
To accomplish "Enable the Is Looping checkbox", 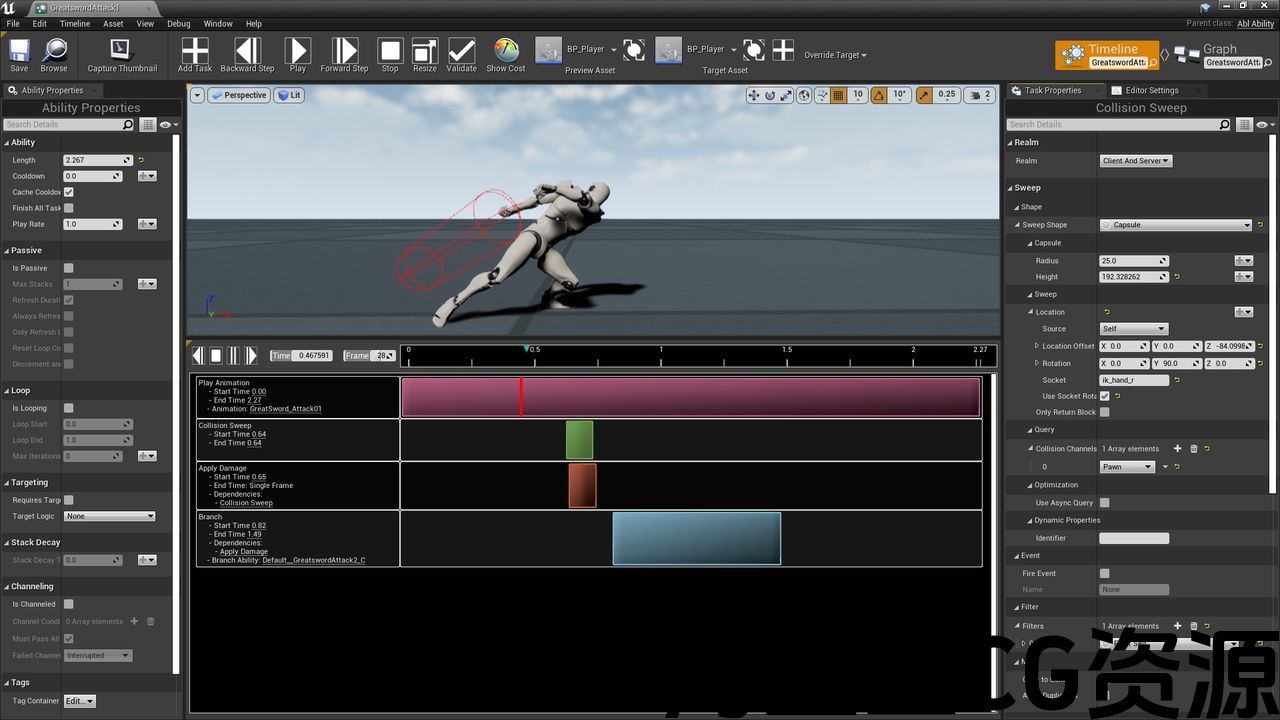I will pyautogui.click(x=69, y=408).
